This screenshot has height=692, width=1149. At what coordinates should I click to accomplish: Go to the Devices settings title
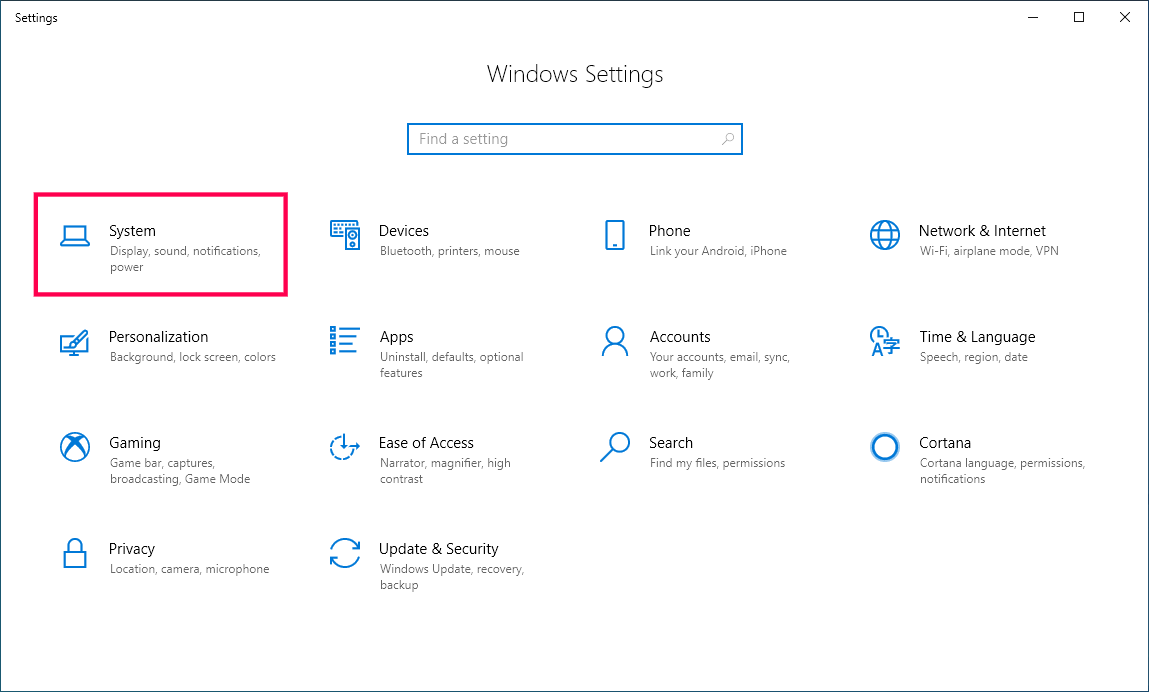[x=404, y=231]
